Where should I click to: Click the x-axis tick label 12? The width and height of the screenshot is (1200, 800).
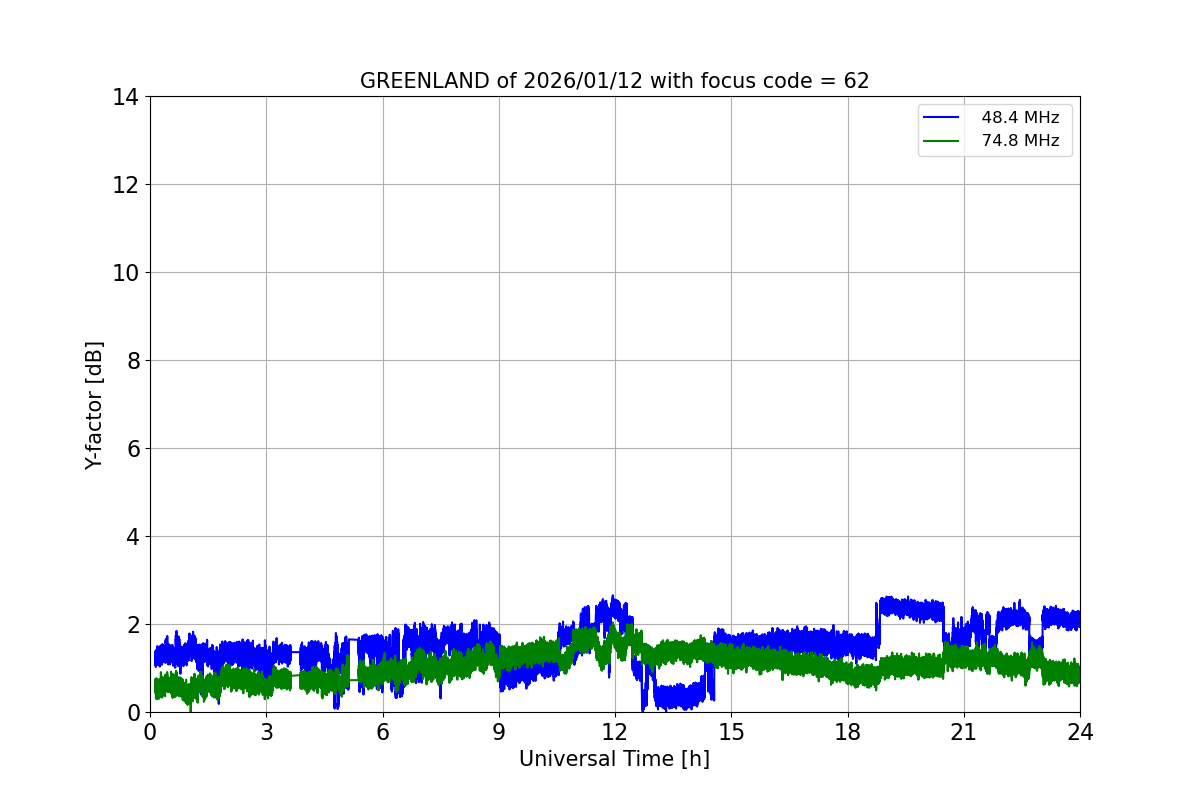coord(615,732)
